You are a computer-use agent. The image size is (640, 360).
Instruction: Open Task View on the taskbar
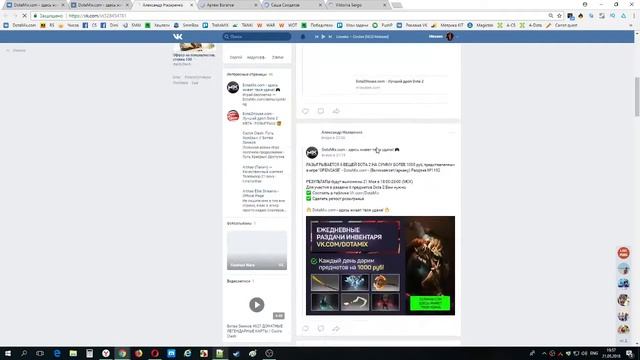(40, 353)
